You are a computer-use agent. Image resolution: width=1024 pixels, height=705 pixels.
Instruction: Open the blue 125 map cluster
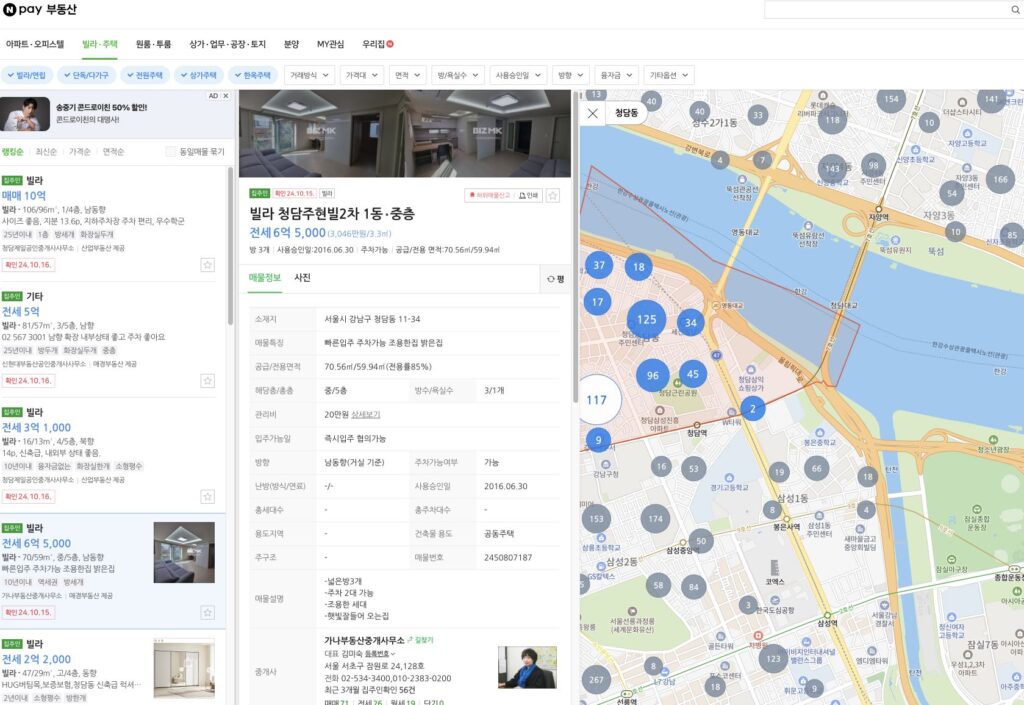(646, 319)
